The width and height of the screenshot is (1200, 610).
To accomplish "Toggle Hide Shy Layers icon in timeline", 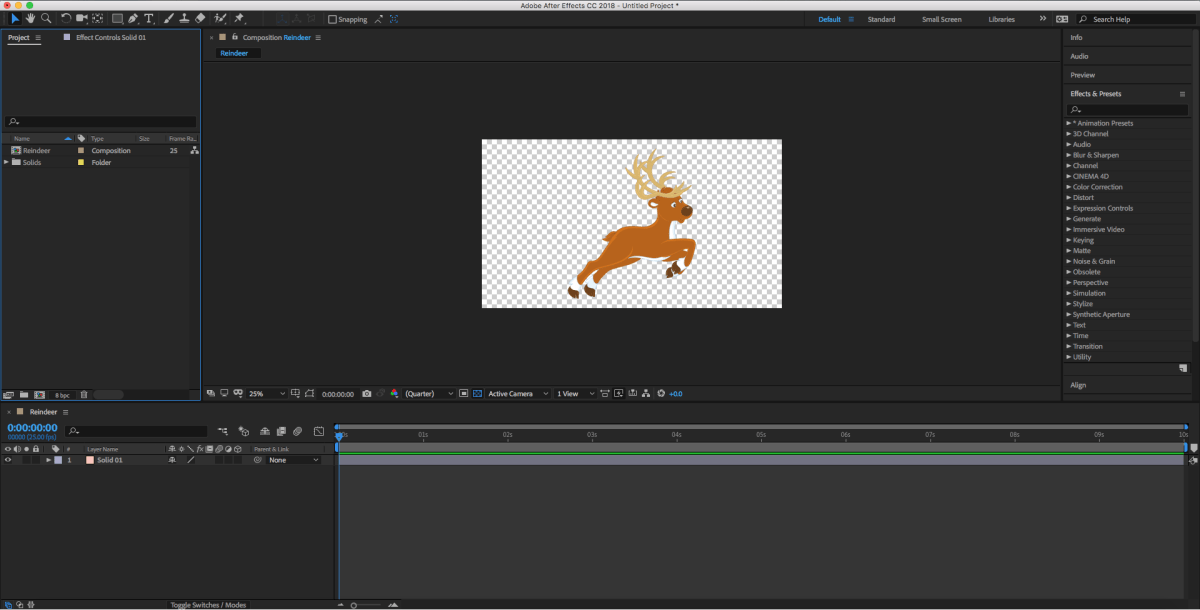I will (265, 431).
